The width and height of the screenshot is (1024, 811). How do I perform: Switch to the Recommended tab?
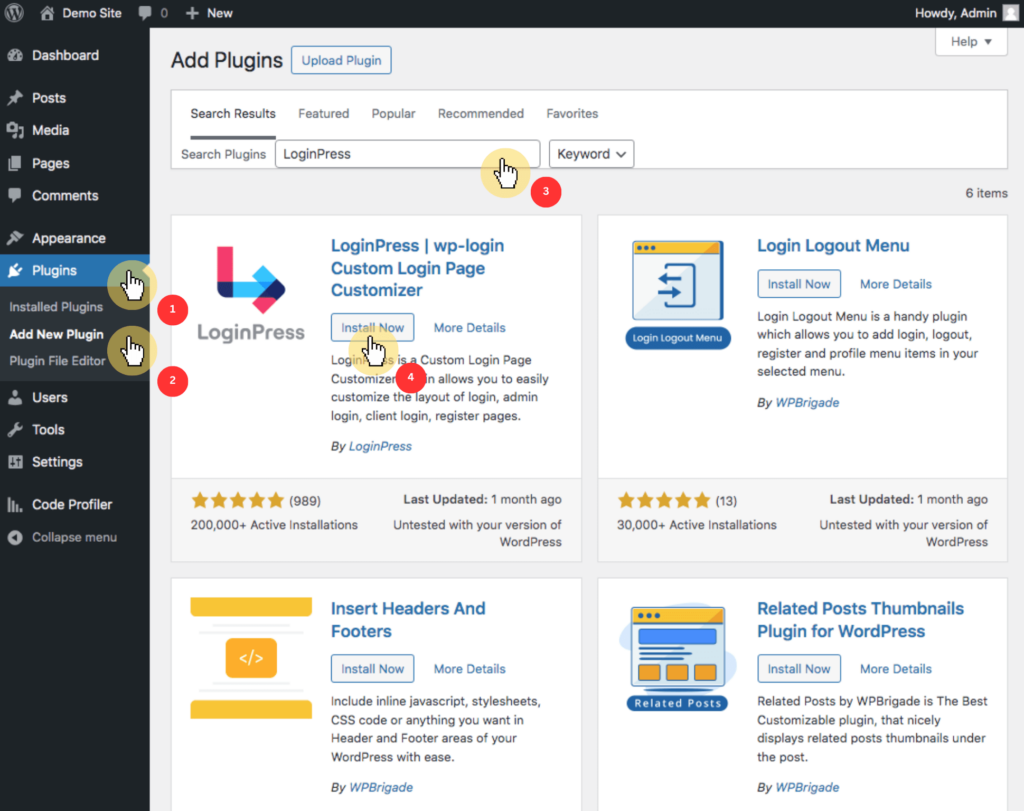481,114
